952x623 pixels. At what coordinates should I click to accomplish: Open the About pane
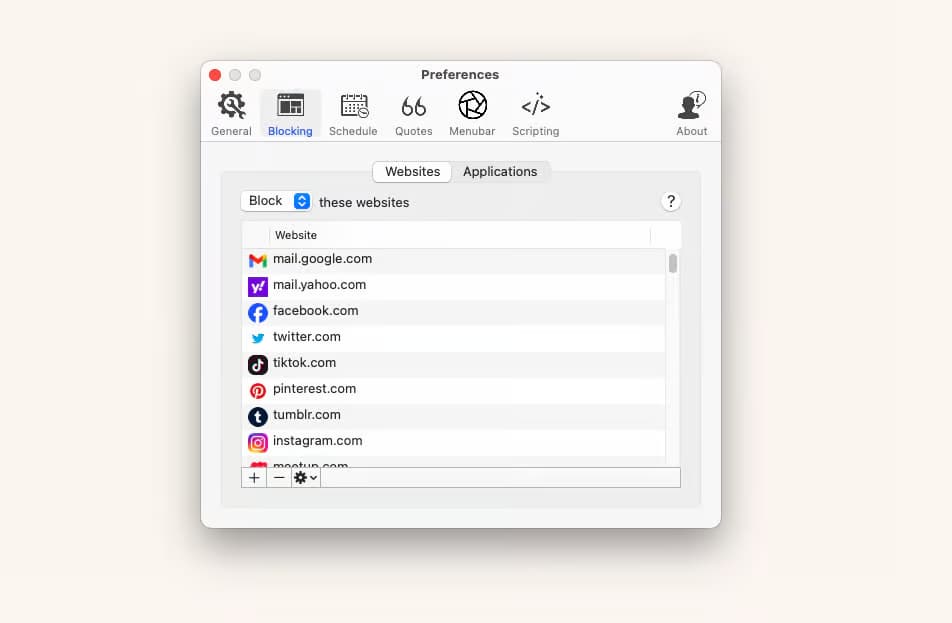point(691,113)
